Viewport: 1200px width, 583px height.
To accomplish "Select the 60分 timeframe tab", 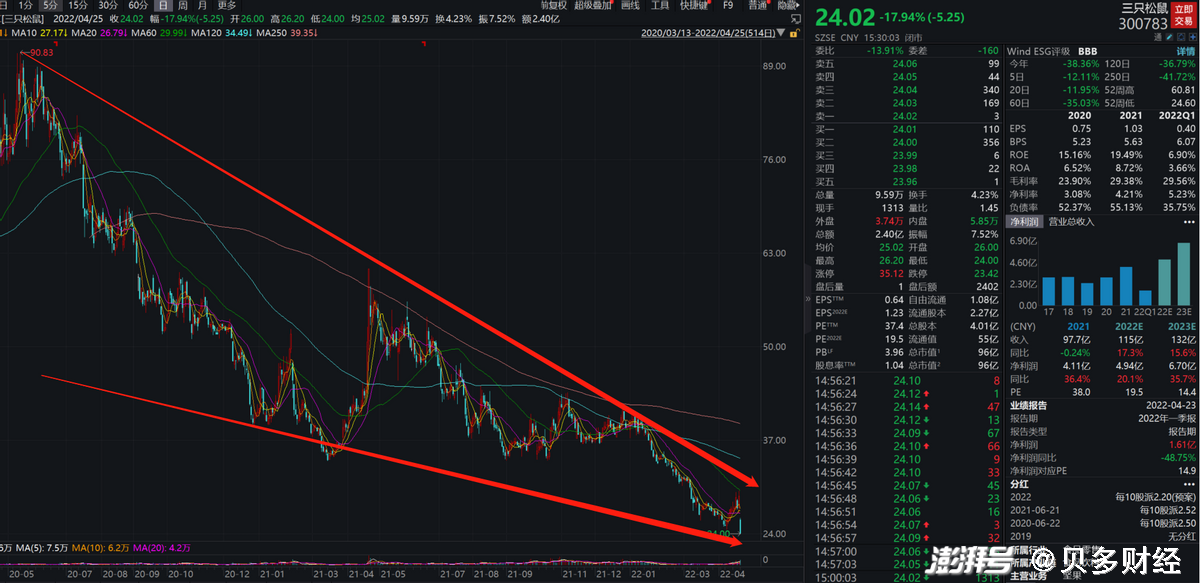I will click(138, 5).
